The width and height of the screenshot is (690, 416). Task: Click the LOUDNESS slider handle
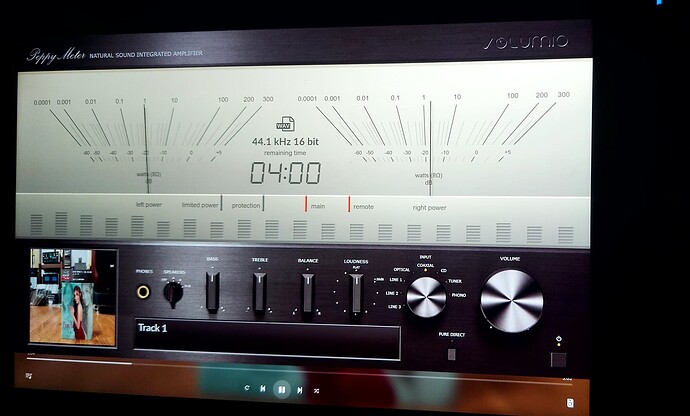tap(356, 293)
